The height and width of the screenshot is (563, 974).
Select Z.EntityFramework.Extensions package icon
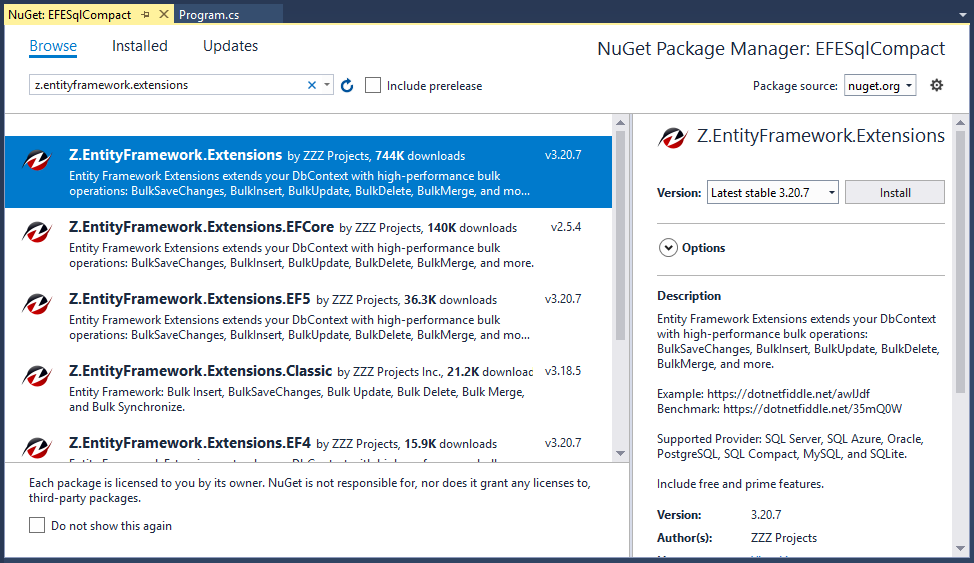point(37,160)
